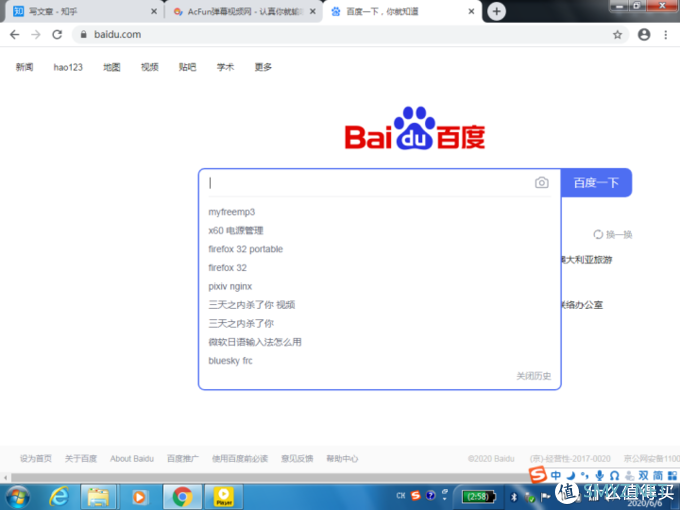
Task: Click the Sogou S logo on IME bar
Action: click(x=538, y=474)
